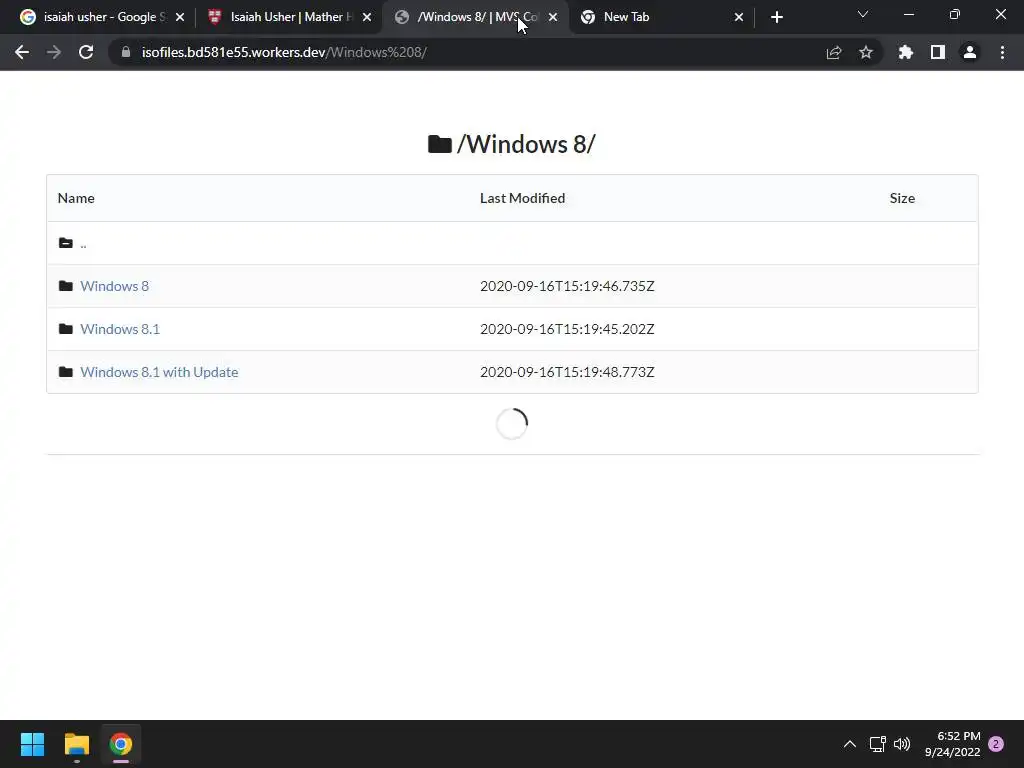Open the Windows Start menu

pyautogui.click(x=32, y=744)
